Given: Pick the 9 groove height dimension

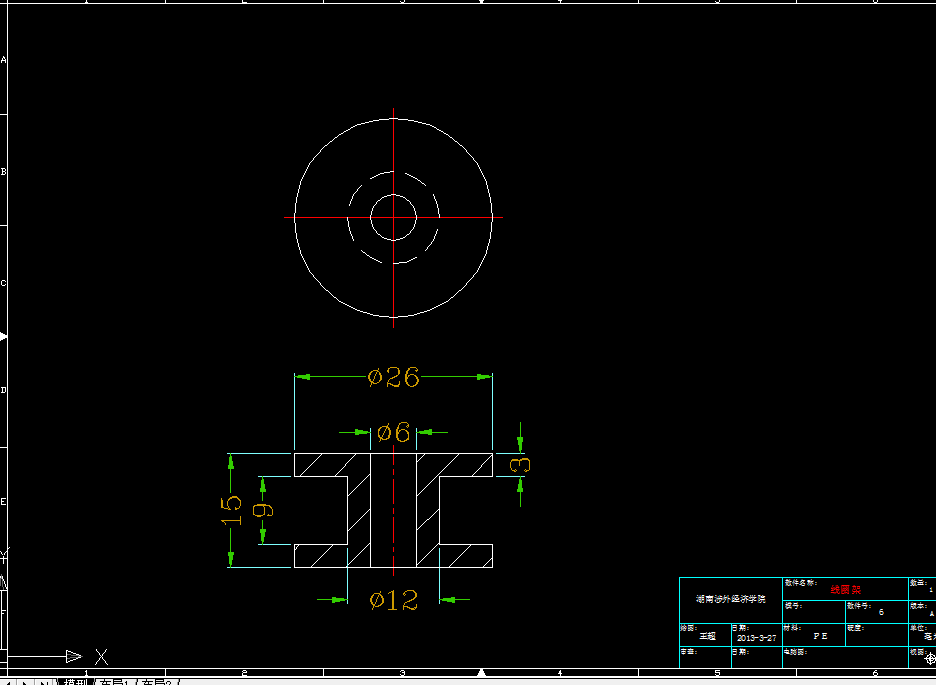Looking at the screenshot, I should tap(263, 510).
